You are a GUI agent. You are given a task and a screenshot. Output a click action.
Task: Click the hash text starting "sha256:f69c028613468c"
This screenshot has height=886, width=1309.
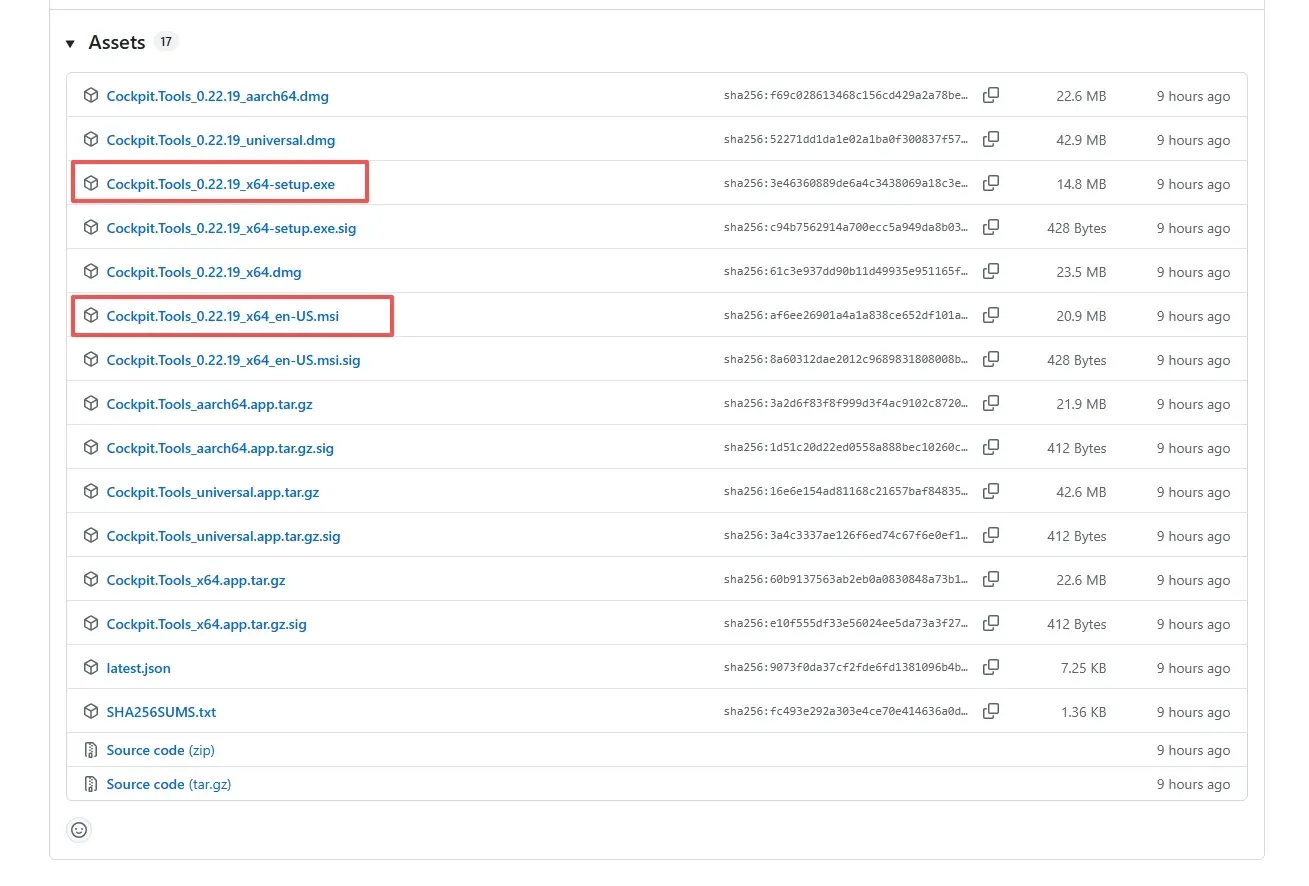pyautogui.click(x=846, y=97)
